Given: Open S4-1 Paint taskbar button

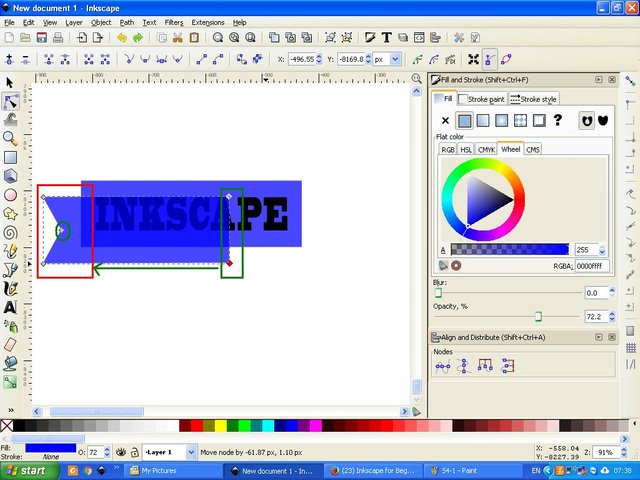Looking at the screenshot, I should point(473,471).
